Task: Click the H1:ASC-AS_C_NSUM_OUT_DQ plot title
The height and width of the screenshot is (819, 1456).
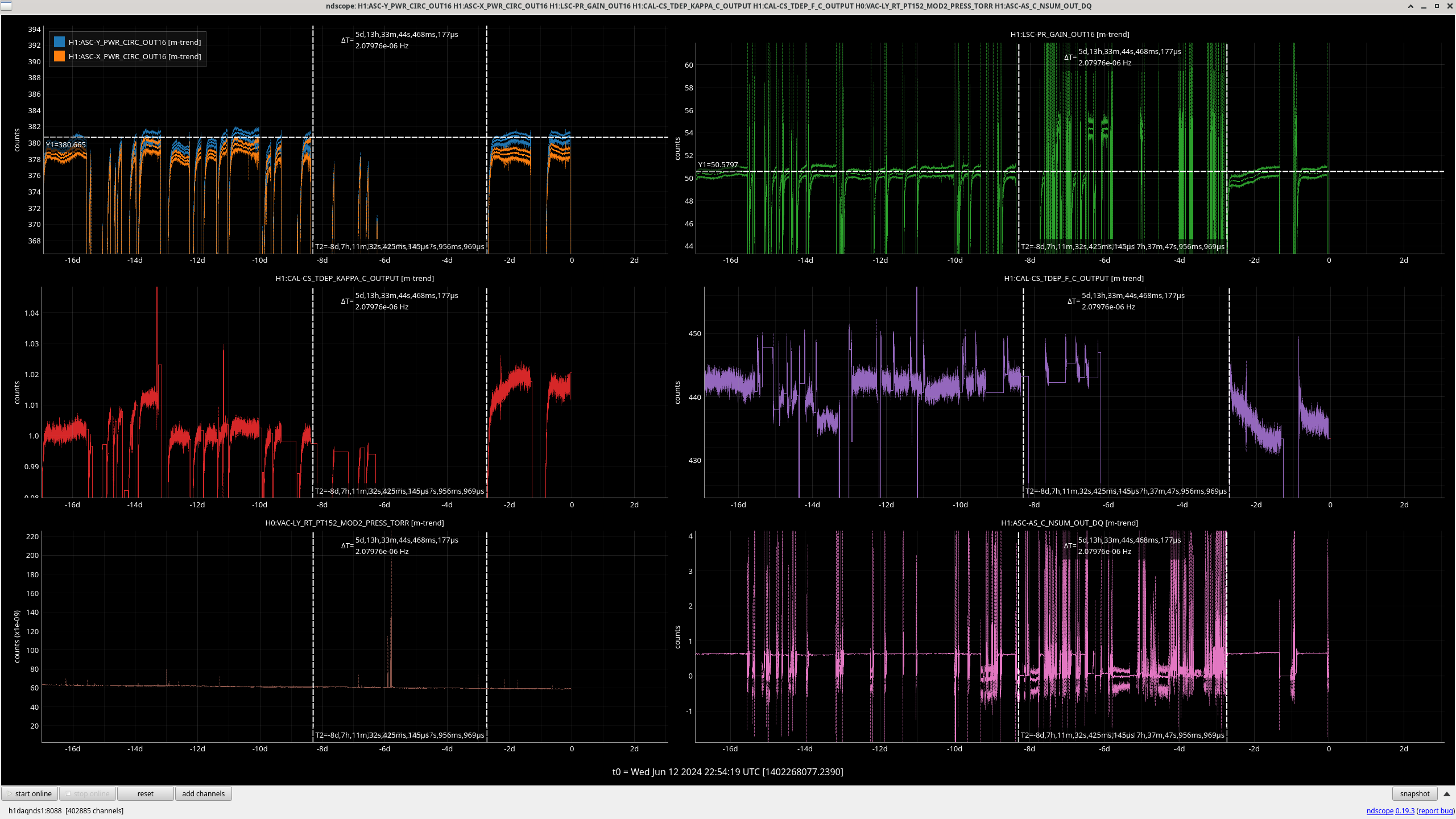Action: 1069,523
